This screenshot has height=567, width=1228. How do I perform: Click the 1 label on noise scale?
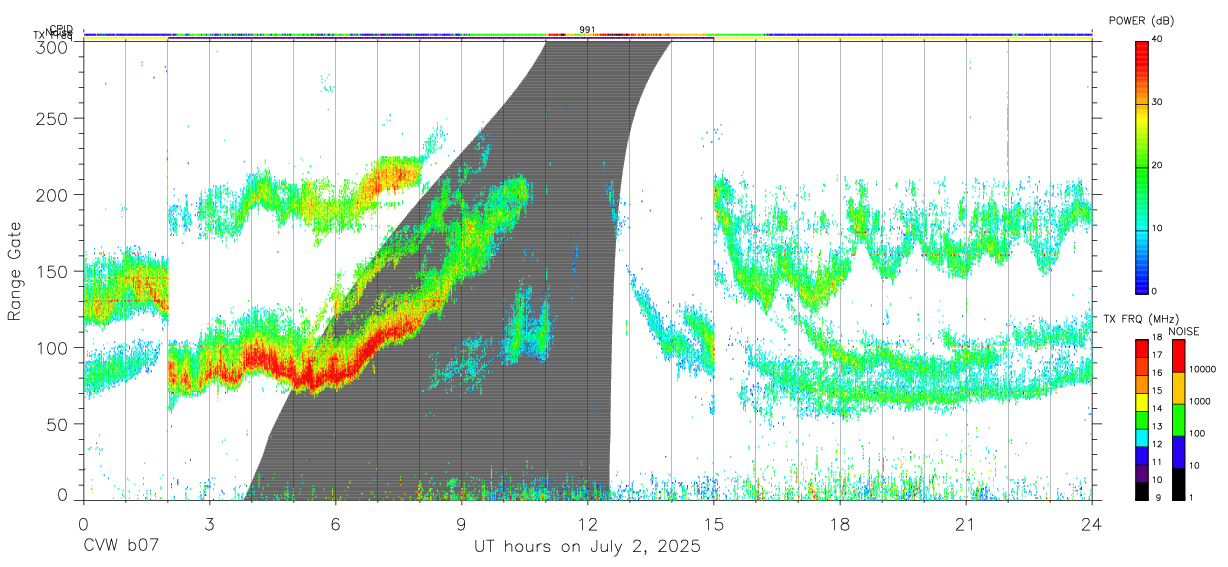[1192, 497]
